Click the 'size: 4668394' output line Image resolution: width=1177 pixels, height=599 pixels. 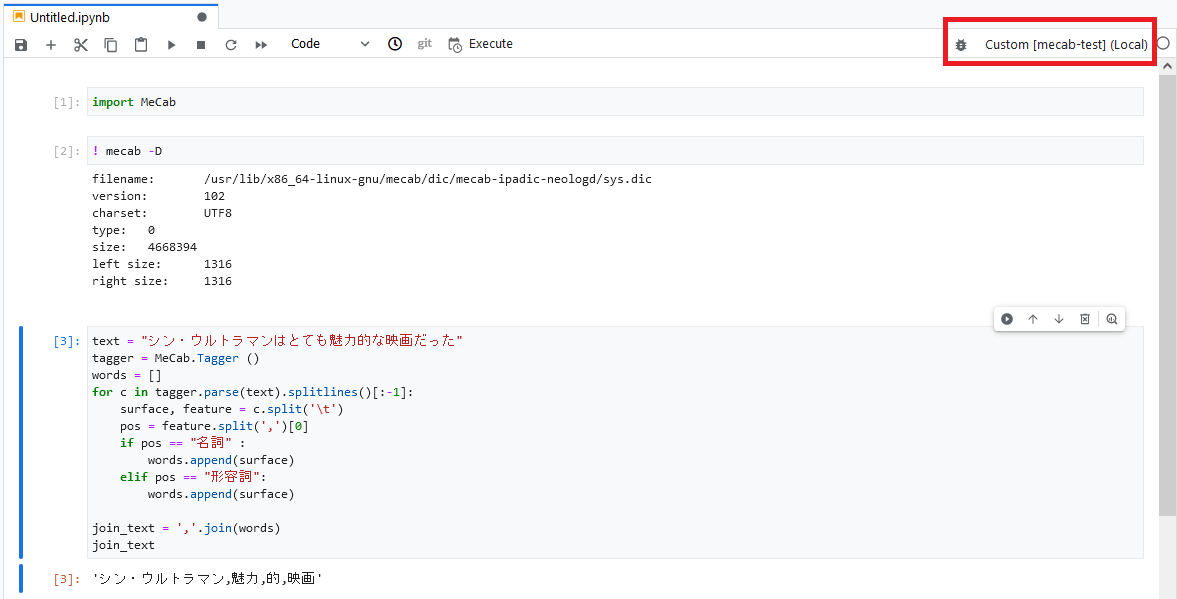coord(145,247)
